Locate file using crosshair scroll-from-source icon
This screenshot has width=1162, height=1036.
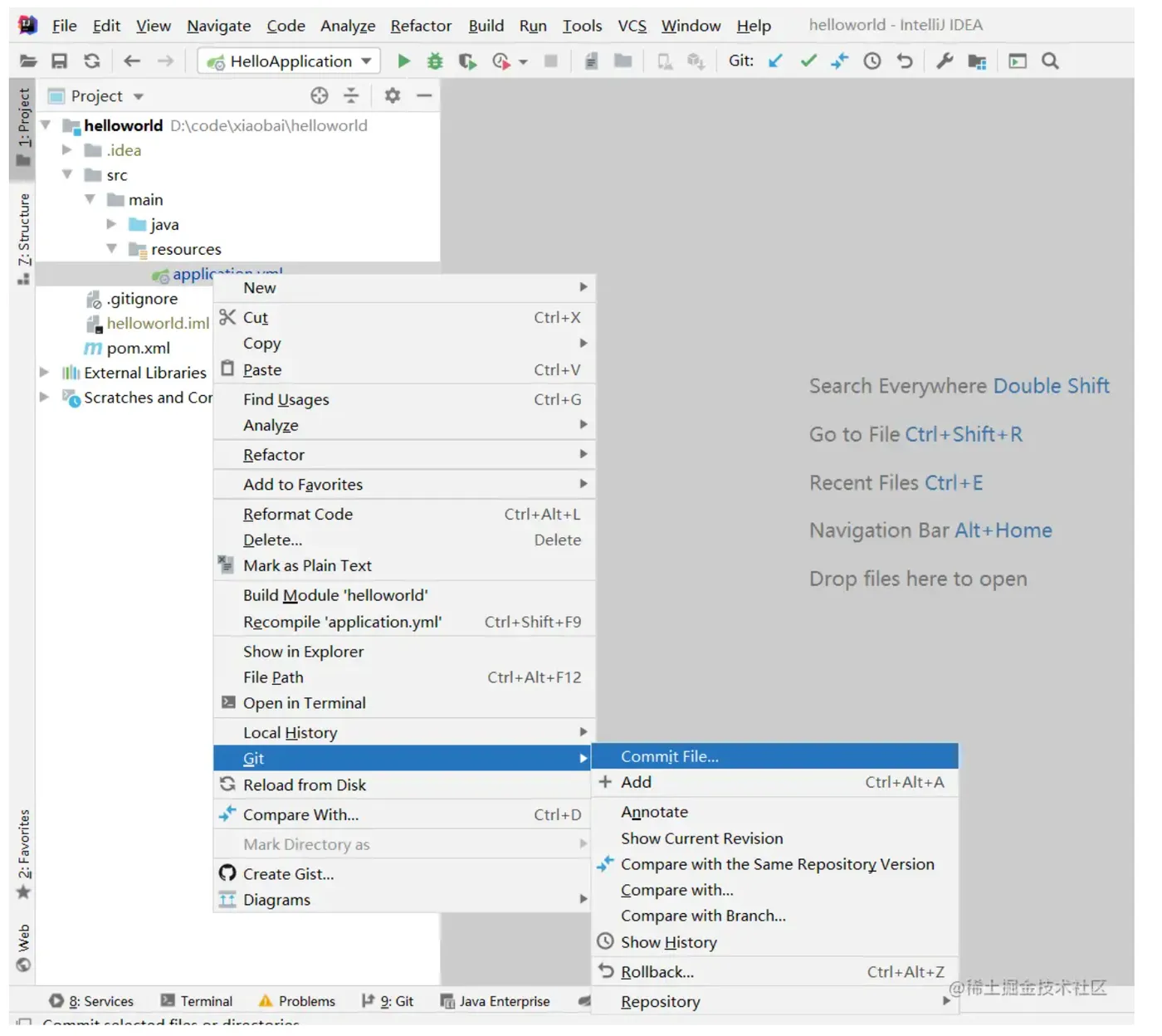coord(320,96)
